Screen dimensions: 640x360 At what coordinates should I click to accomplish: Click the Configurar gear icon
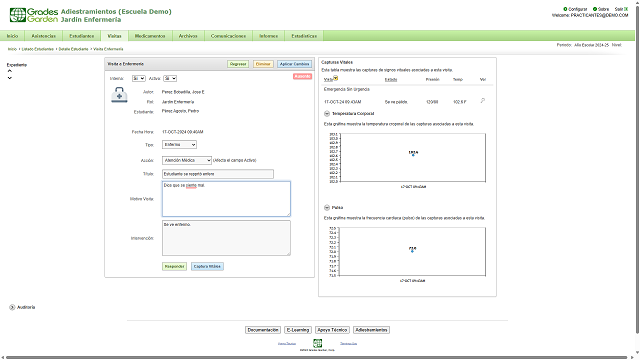pos(565,9)
